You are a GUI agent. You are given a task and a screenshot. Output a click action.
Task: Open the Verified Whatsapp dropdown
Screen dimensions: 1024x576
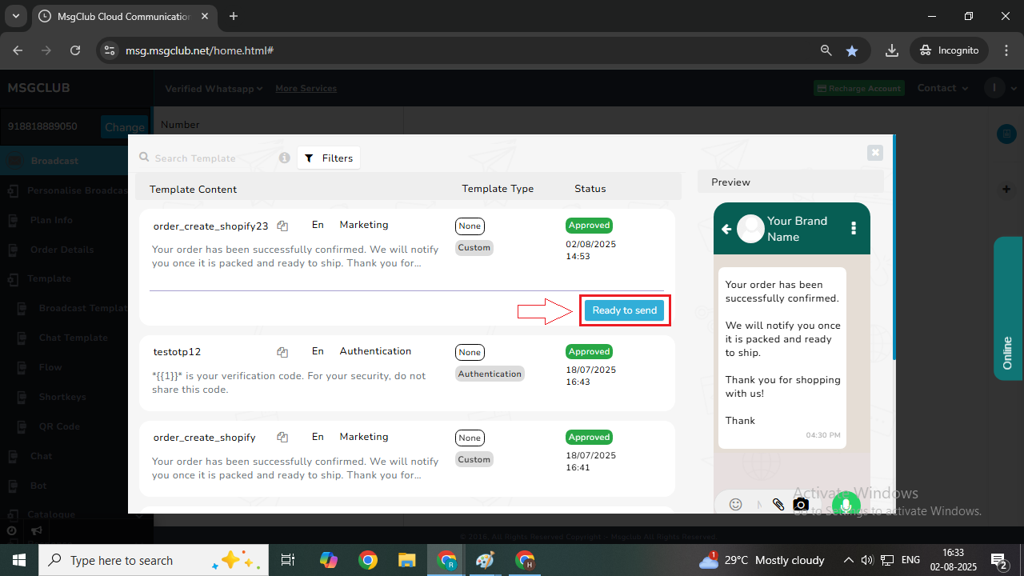[x=214, y=88]
